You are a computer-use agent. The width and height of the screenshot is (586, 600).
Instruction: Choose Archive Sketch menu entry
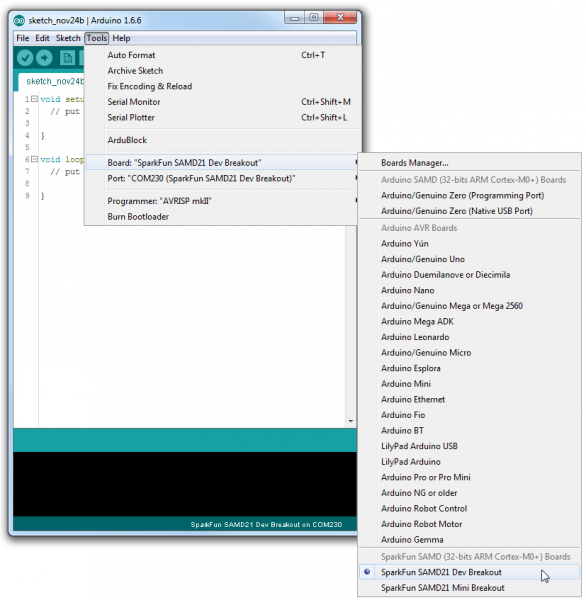tap(223, 71)
